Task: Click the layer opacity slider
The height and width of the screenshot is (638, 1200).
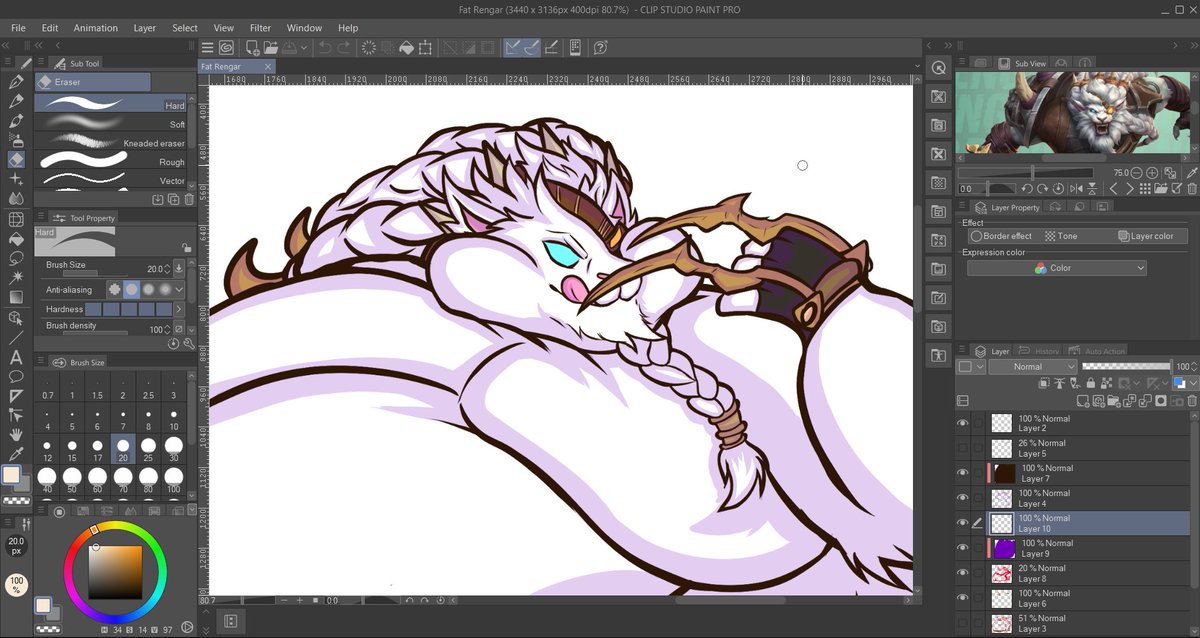Action: [x=1126, y=367]
